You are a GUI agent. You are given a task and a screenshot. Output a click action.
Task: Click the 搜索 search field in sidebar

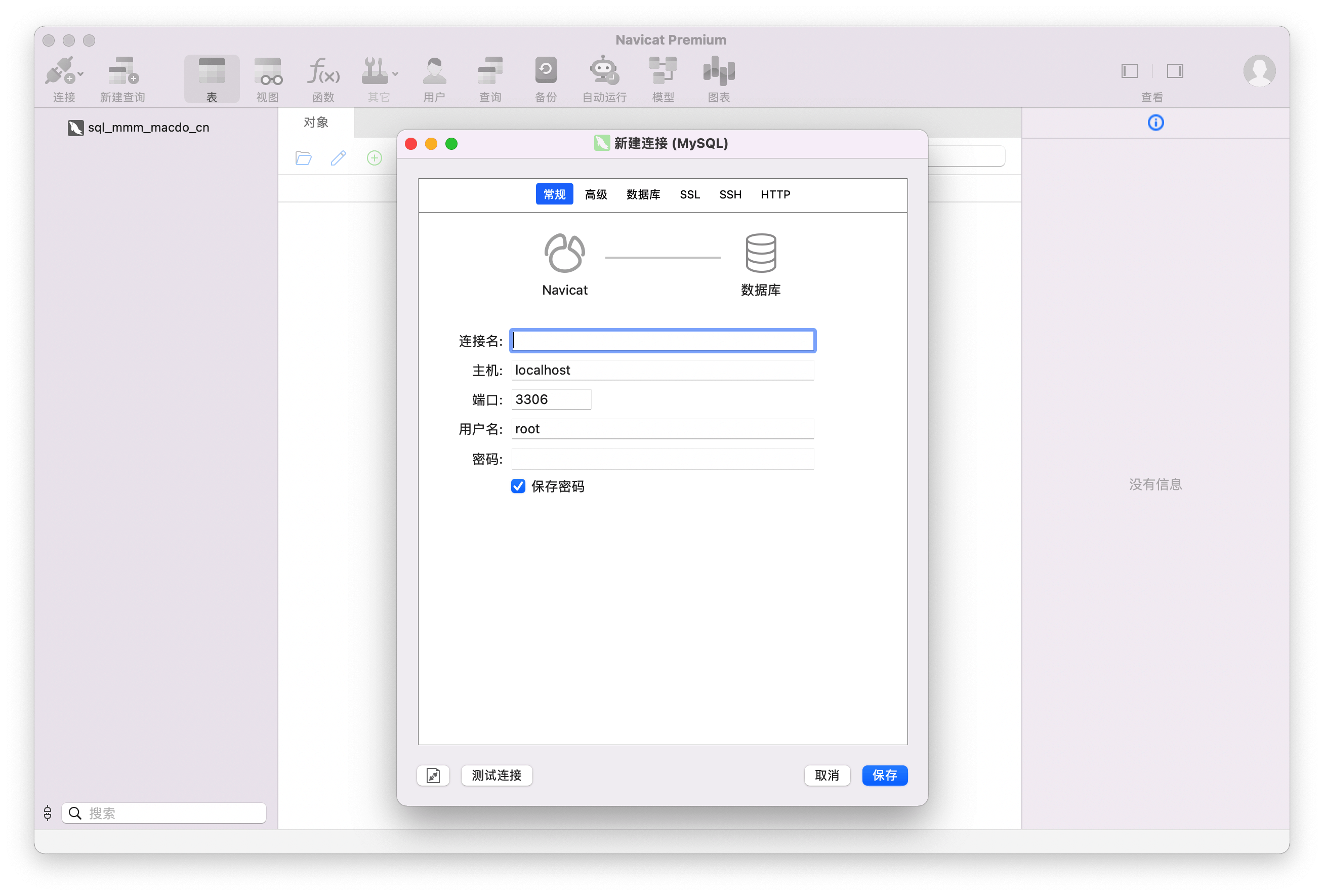click(x=164, y=813)
